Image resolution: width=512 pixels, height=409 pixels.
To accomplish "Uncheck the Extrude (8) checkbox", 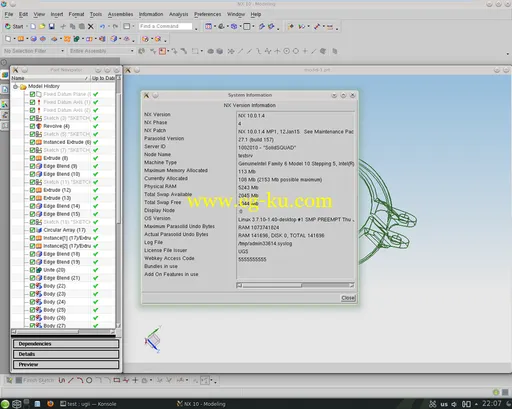I will point(32,158).
